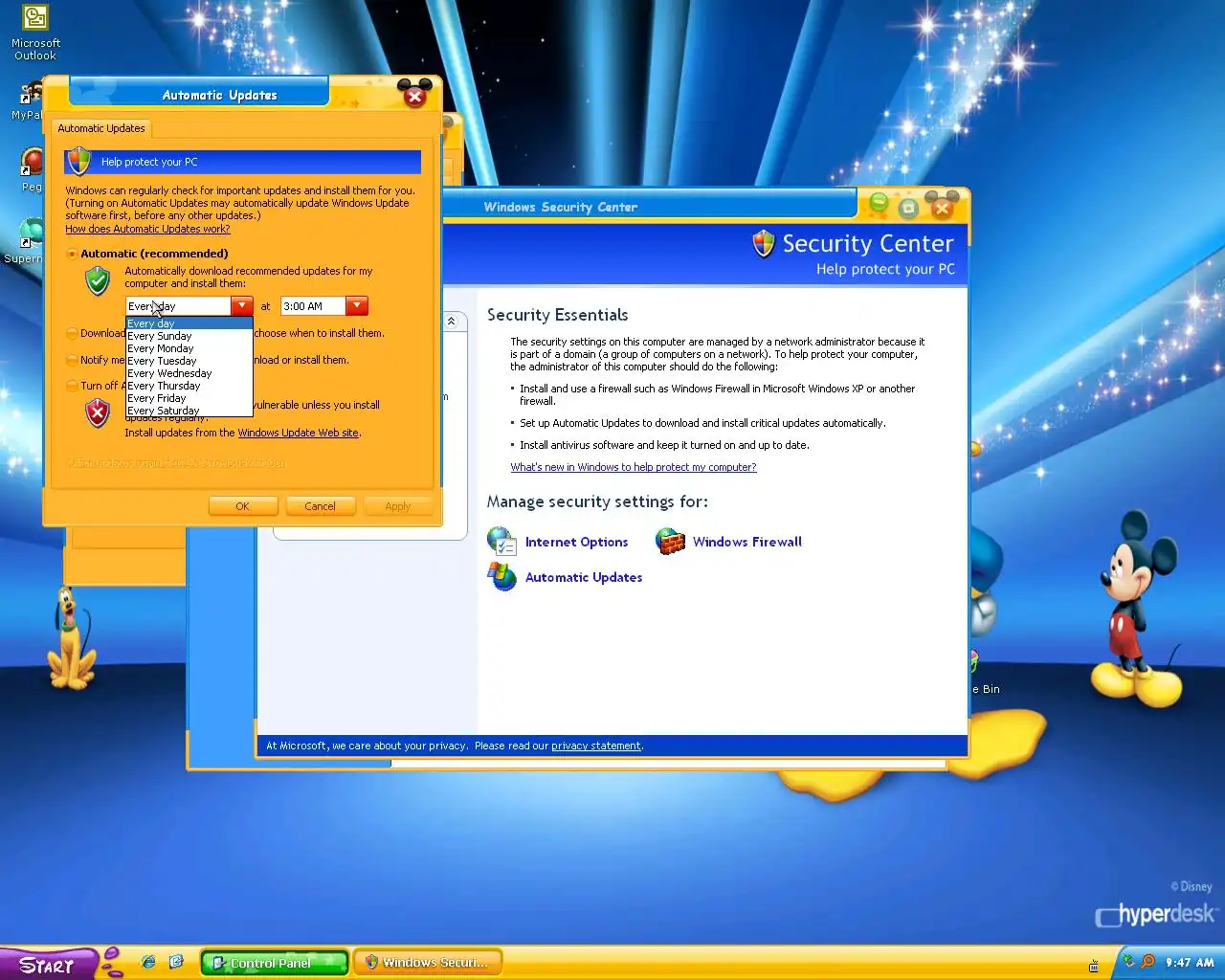1225x980 pixels.
Task: Click the red X shield icon
Action: coord(98,412)
